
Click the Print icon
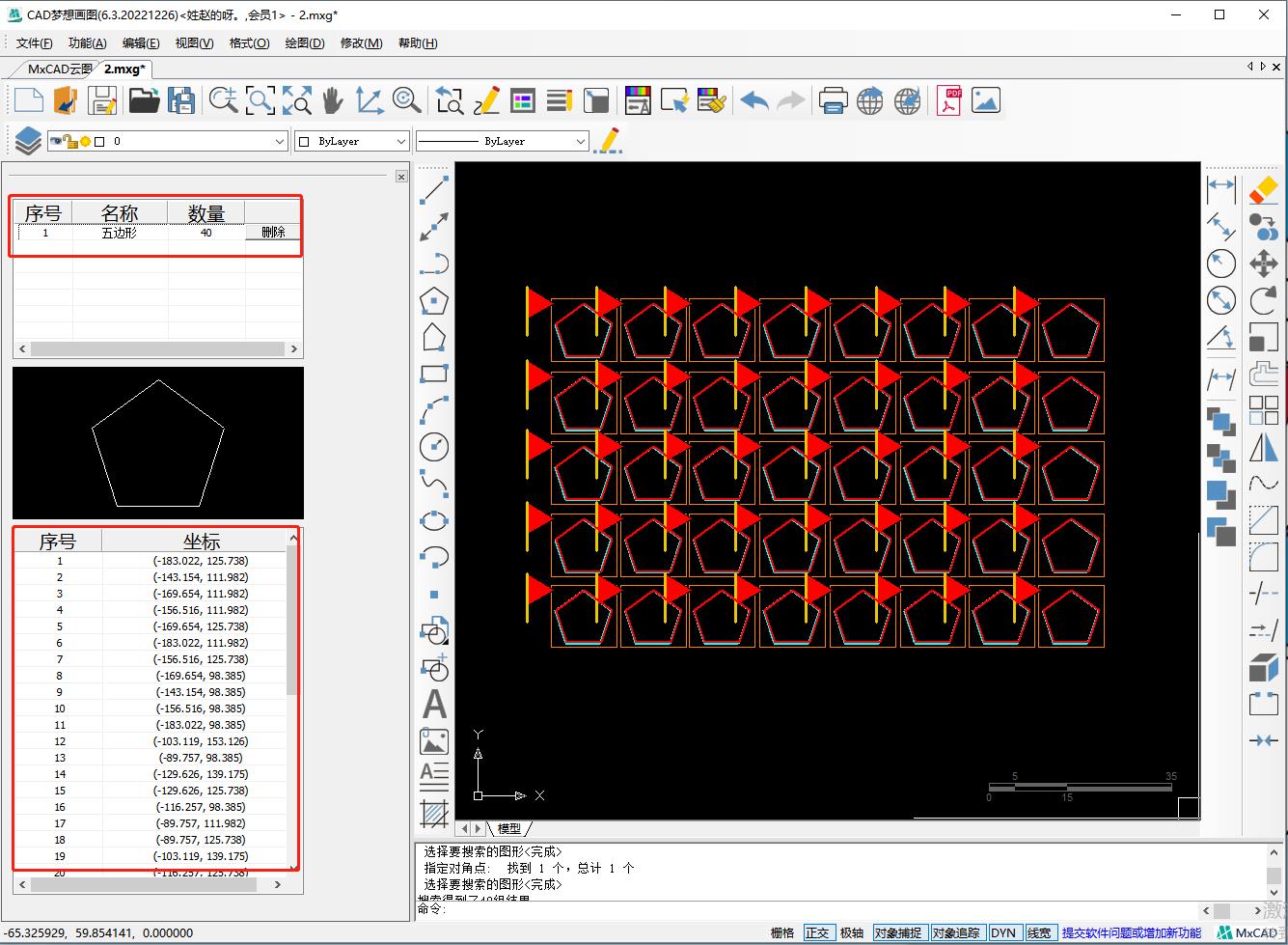(833, 100)
